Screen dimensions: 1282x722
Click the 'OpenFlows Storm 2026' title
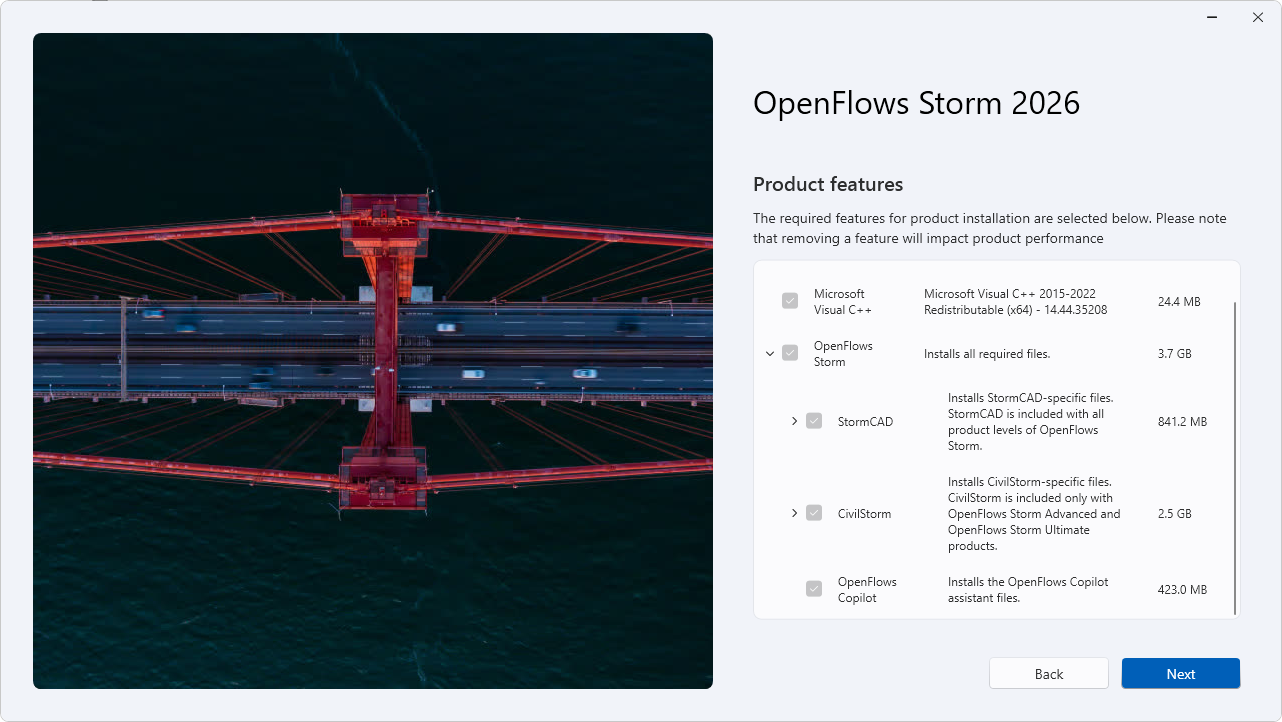point(916,102)
